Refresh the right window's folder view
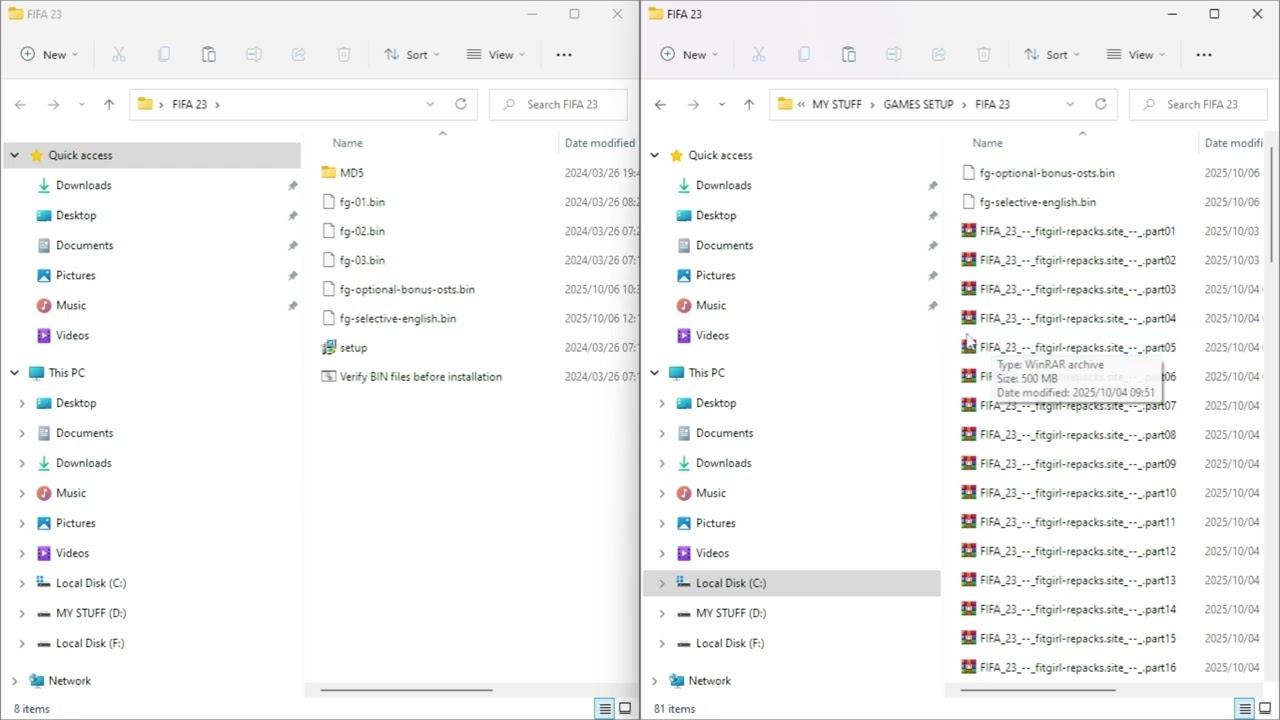Screen dimensions: 1280x720 pos(1101,104)
